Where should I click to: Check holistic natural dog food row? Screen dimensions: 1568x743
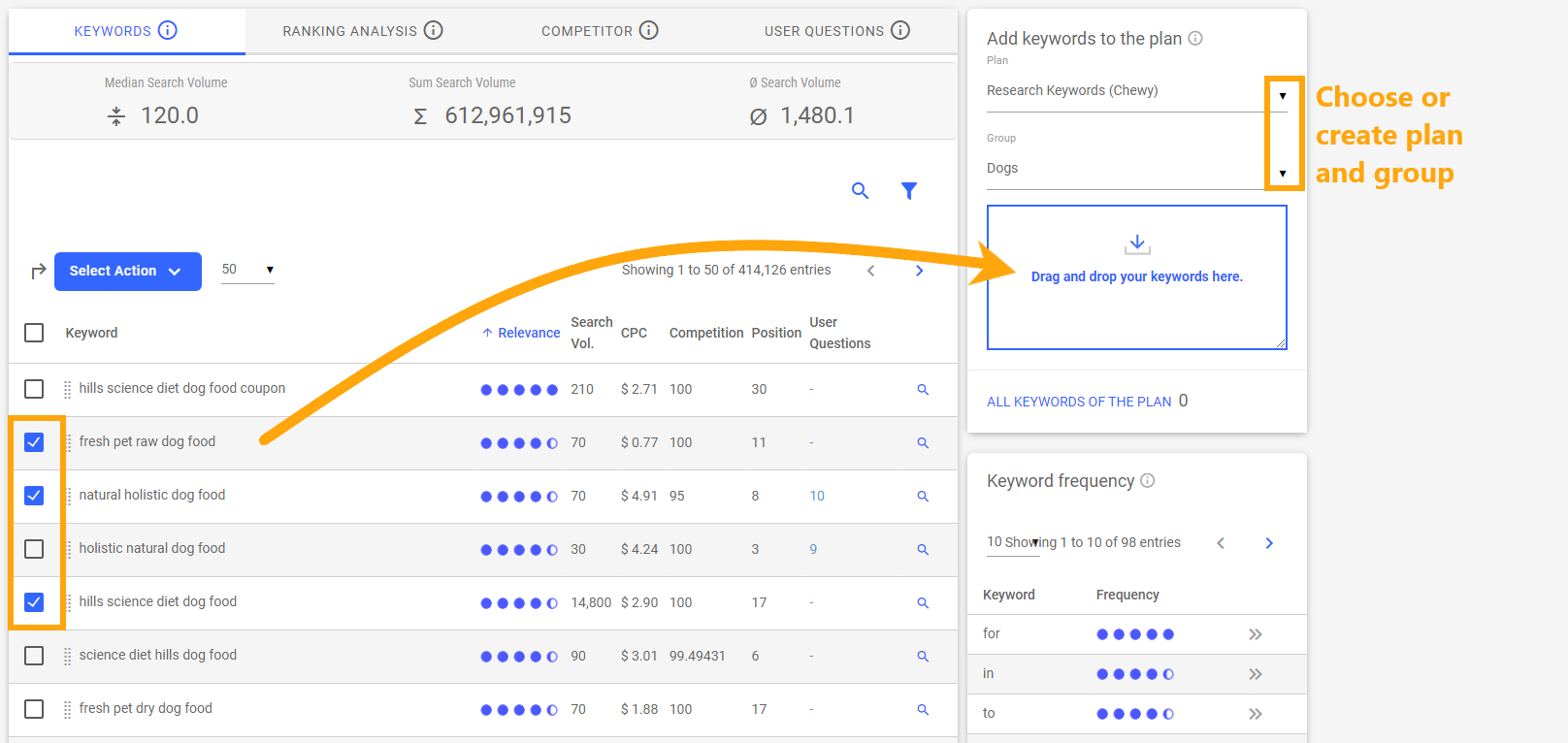tap(34, 549)
